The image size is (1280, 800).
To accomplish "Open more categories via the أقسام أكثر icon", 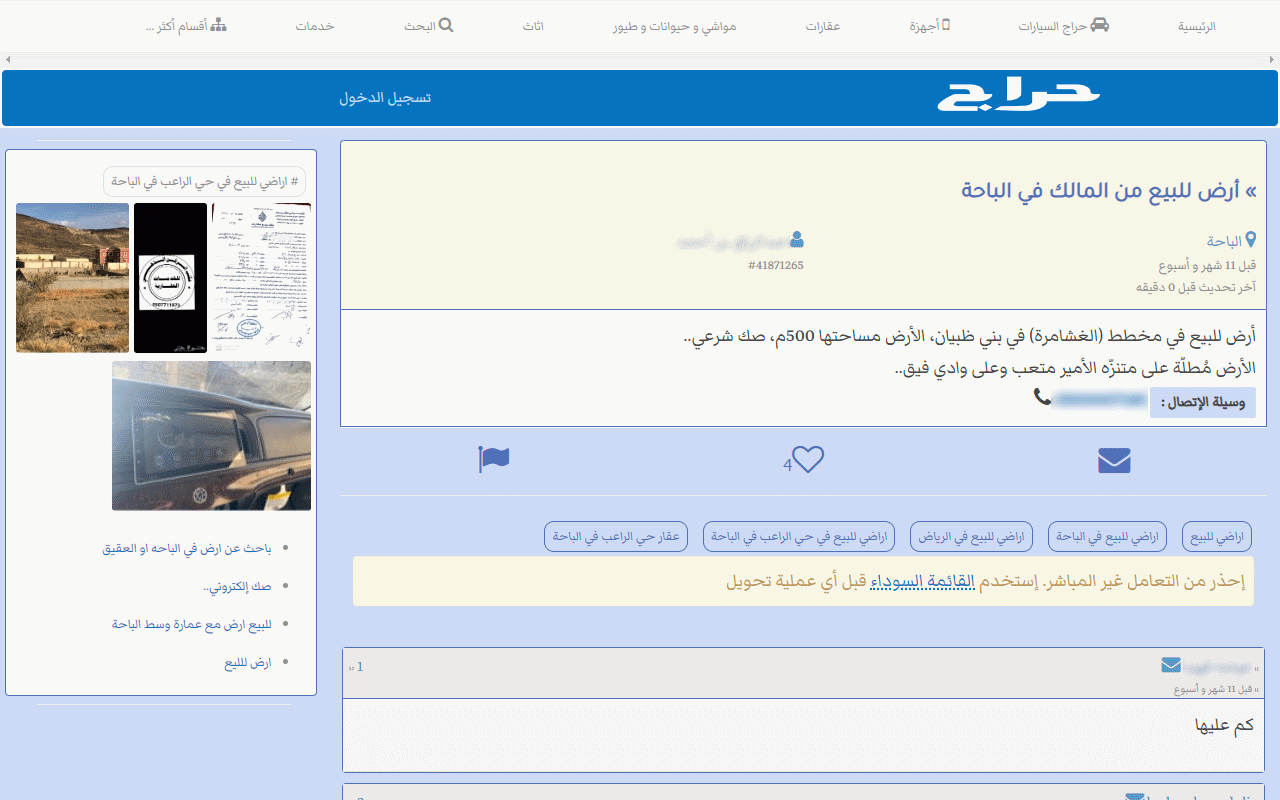I will (218, 25).
